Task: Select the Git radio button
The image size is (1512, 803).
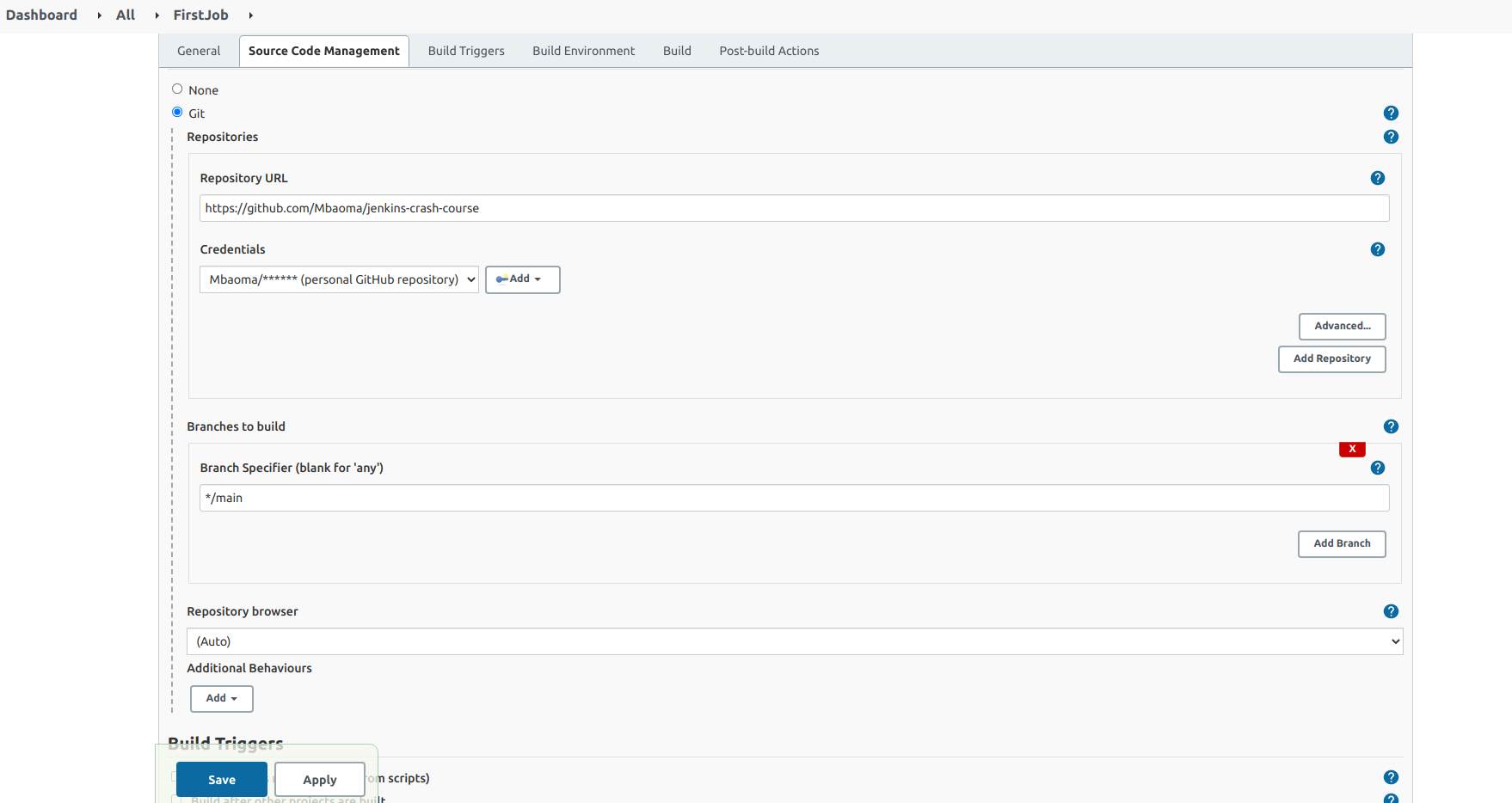Action: (x=177, y=112)
